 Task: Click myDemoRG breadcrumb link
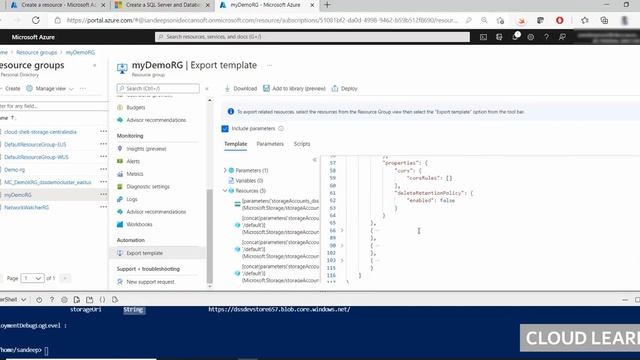pyautogui.click(x=80, y=52)
